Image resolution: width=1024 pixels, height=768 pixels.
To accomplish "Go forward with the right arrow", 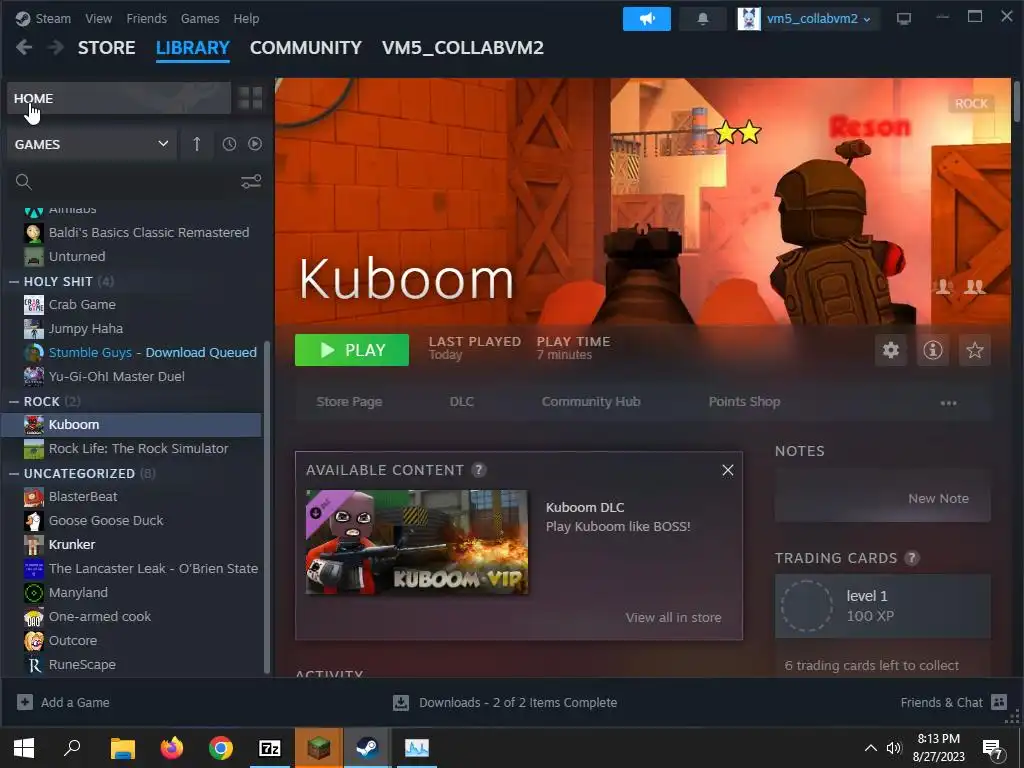I will pyautogui.click(x=56, y=48).
